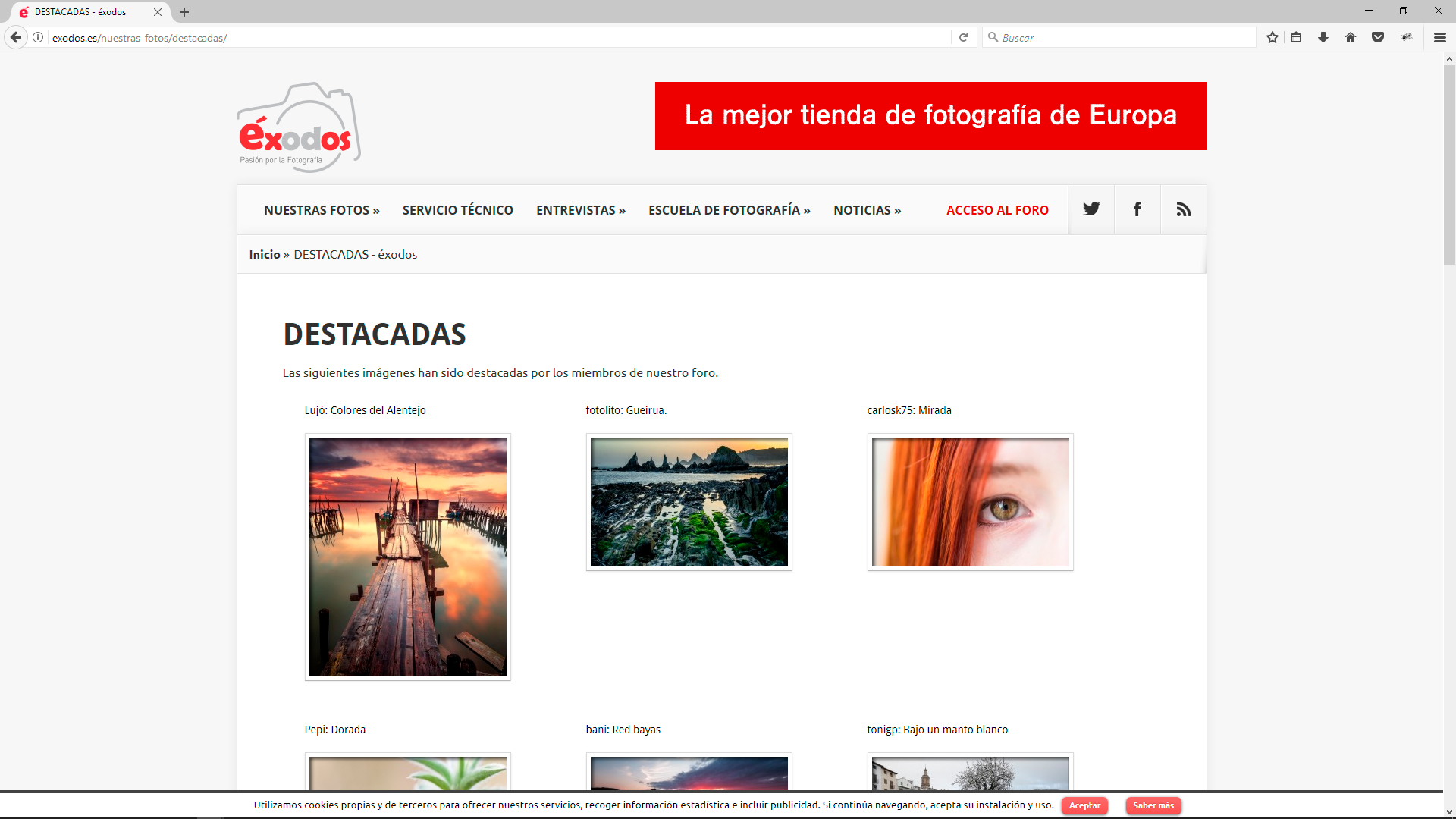Open Mirada red hair eye photo
The width and height of the screenshot is (1456, 819).
971,502
